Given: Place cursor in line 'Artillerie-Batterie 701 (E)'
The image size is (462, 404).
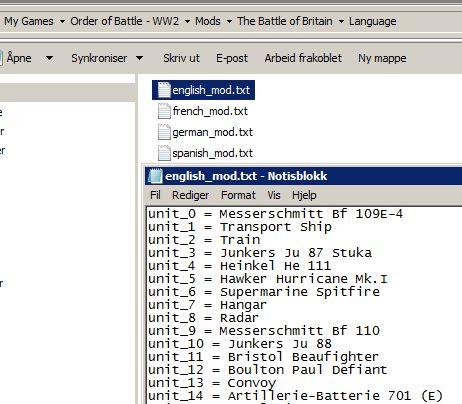Looking at the screenshot, I should coord(295,396).
